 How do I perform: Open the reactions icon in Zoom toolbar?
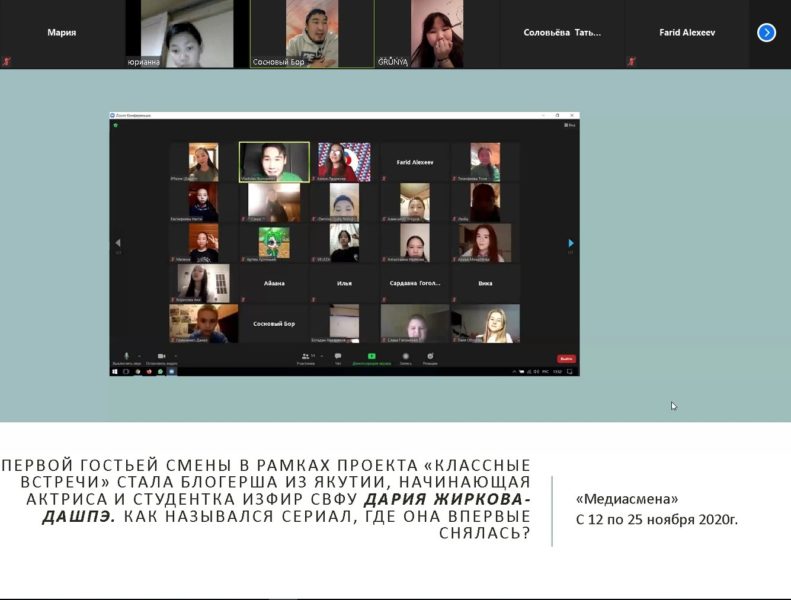(430, 356)
